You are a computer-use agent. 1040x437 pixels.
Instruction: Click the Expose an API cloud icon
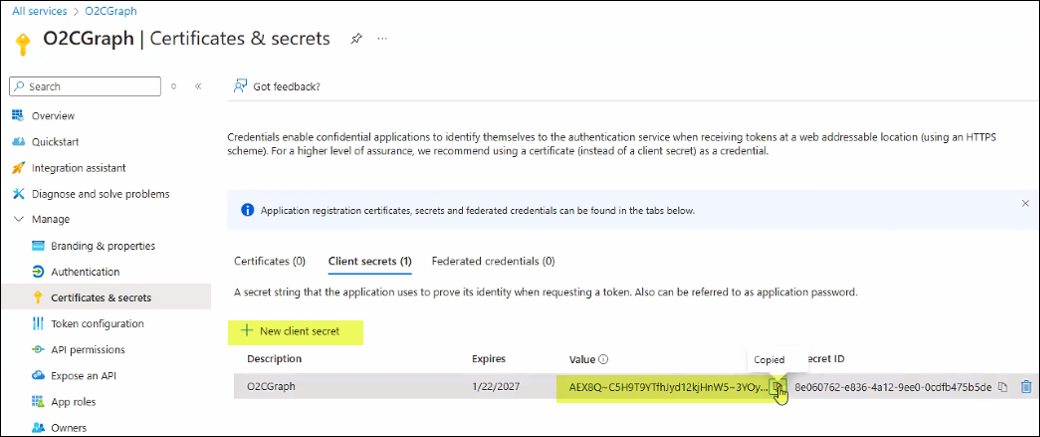click(38, 375)
